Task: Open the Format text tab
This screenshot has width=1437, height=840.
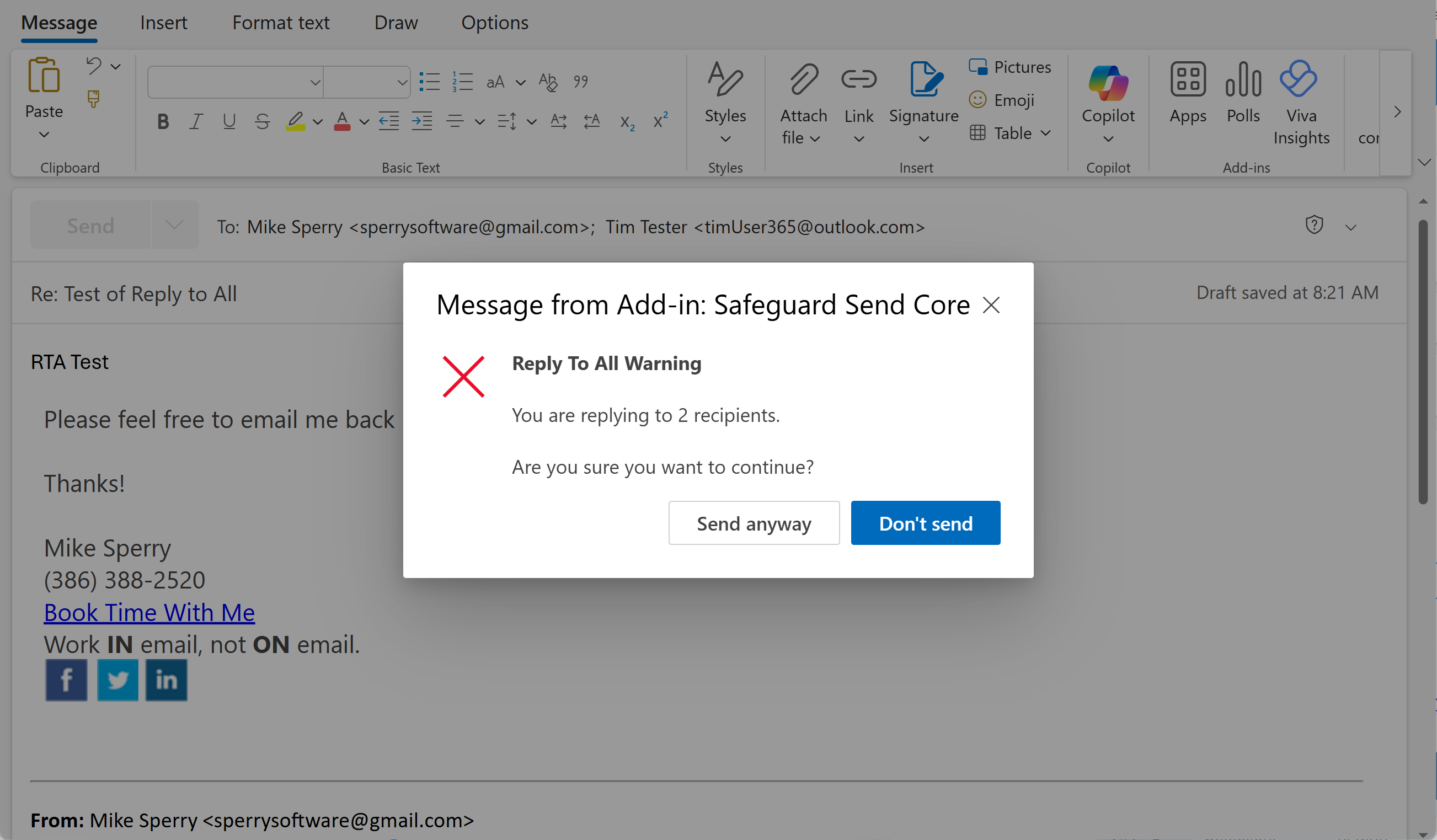Action: click(281, 22)
